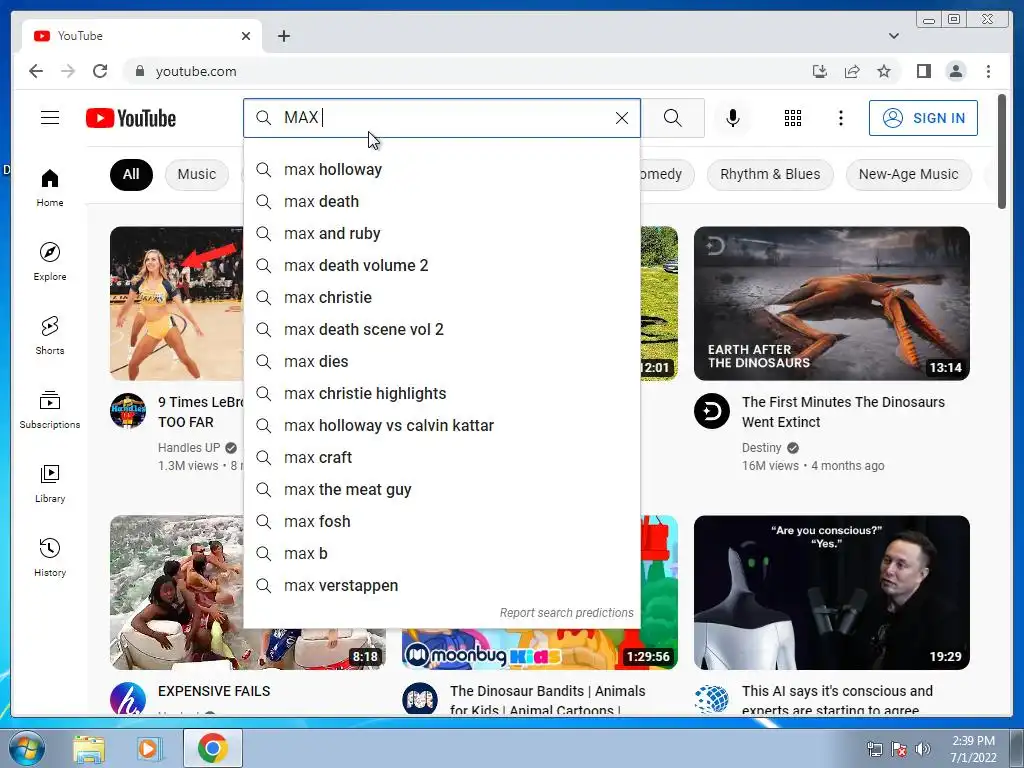Click the Chrome share page icon

(852, 71)
